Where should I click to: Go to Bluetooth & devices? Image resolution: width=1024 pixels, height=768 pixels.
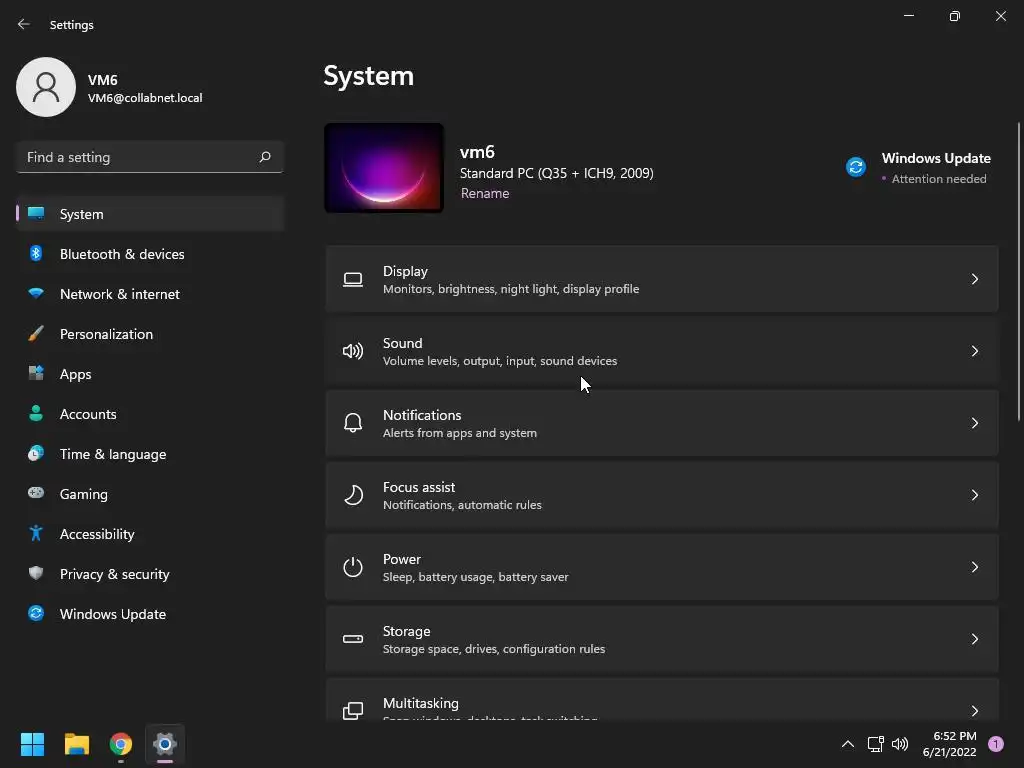point(150,253)
